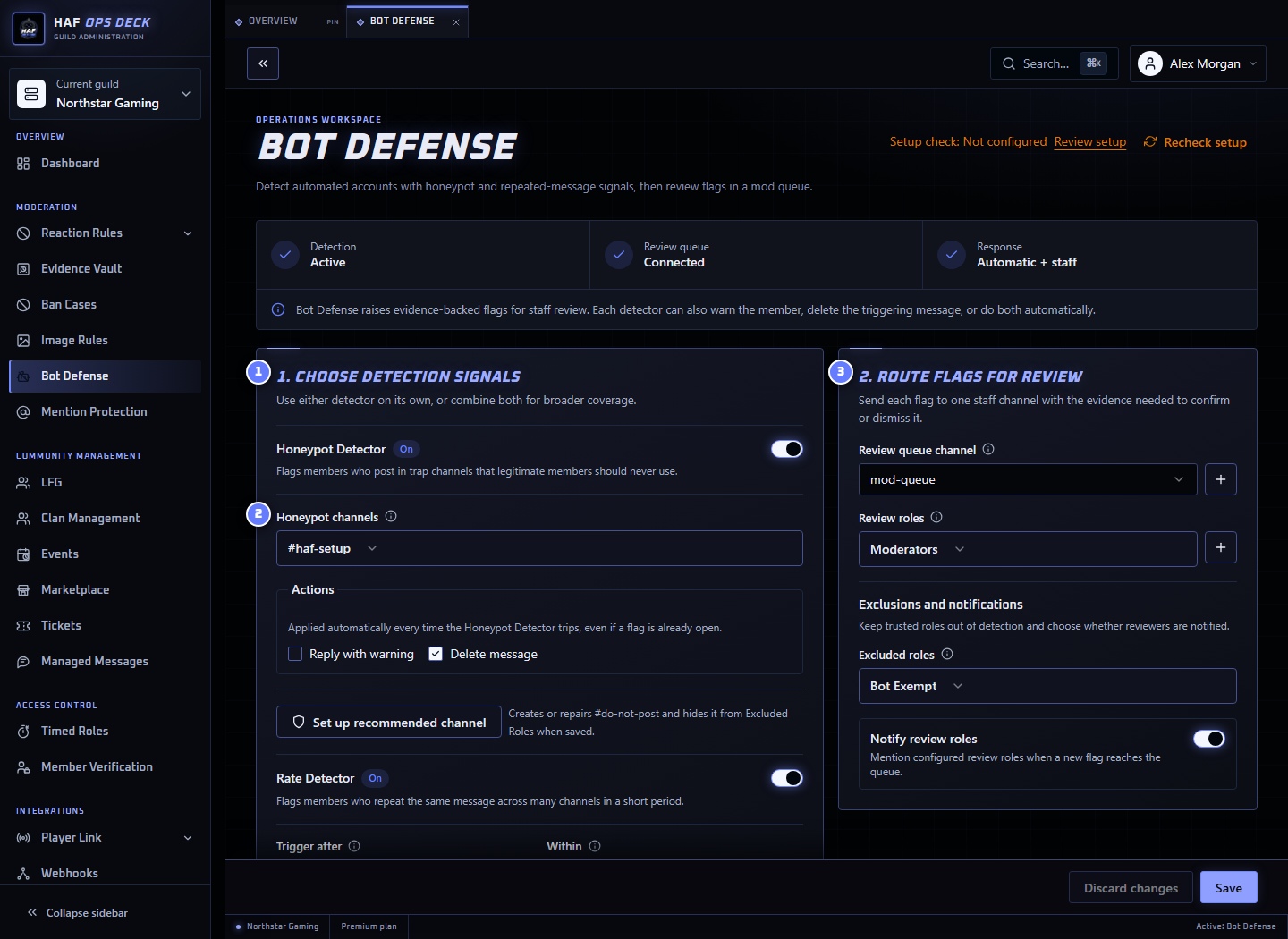This screenshot has width=1288, height=939.
Task: Uncheck the Delete message checkbox
Action: pyautogui.click(x=436, y=654)
